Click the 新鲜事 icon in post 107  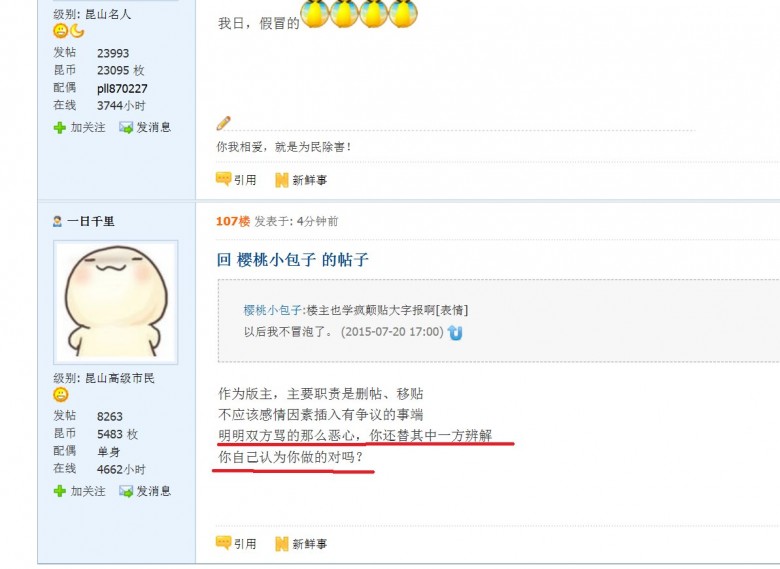point(282,544)
